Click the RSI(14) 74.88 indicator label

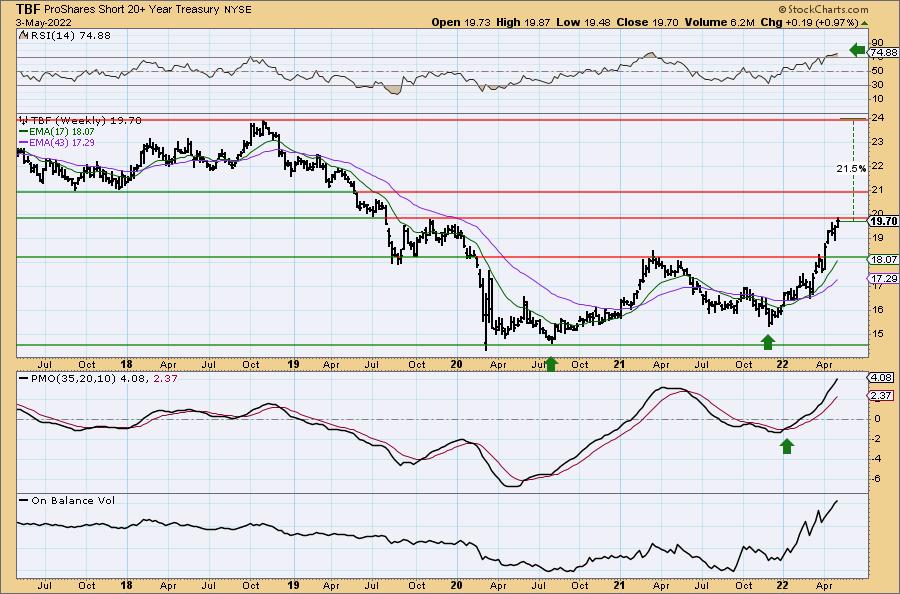click(x=64, y=36)
